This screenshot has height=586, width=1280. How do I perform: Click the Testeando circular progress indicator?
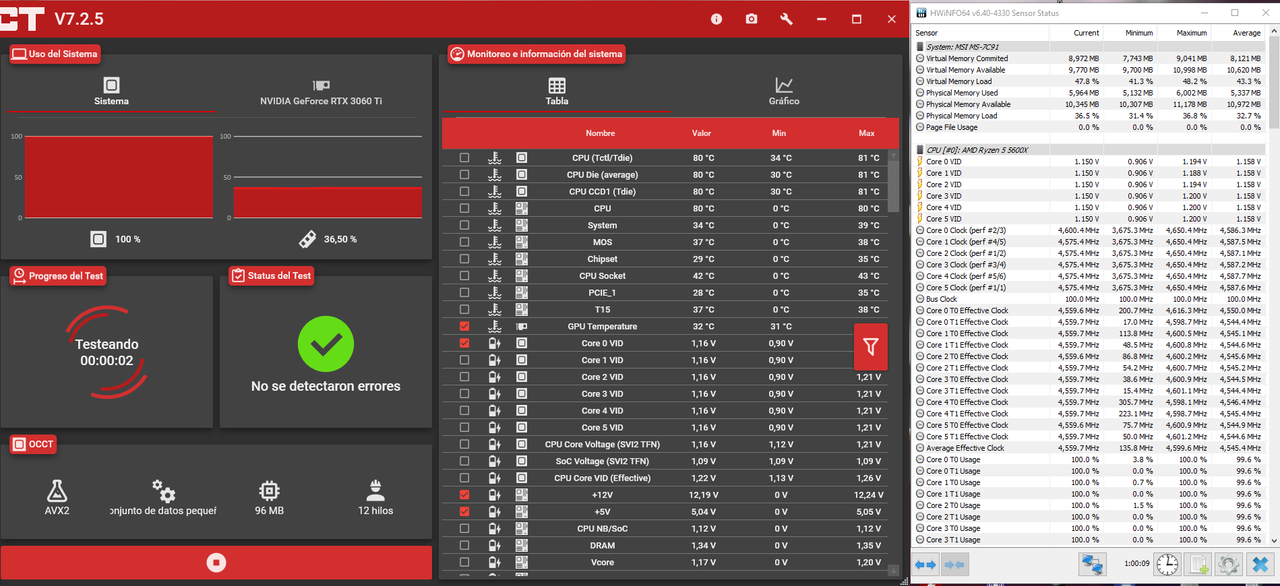[106, 352]
